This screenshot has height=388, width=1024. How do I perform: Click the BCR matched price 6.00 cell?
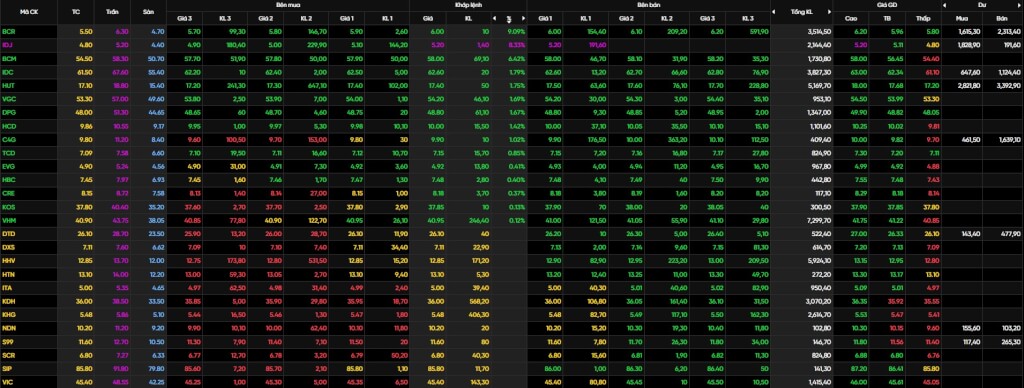click(437, 31)
